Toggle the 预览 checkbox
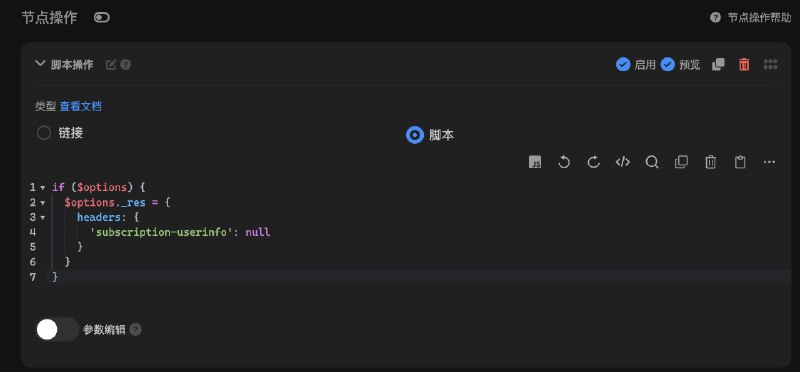Viewport: 800px width, 372px height. coord(667,64)
